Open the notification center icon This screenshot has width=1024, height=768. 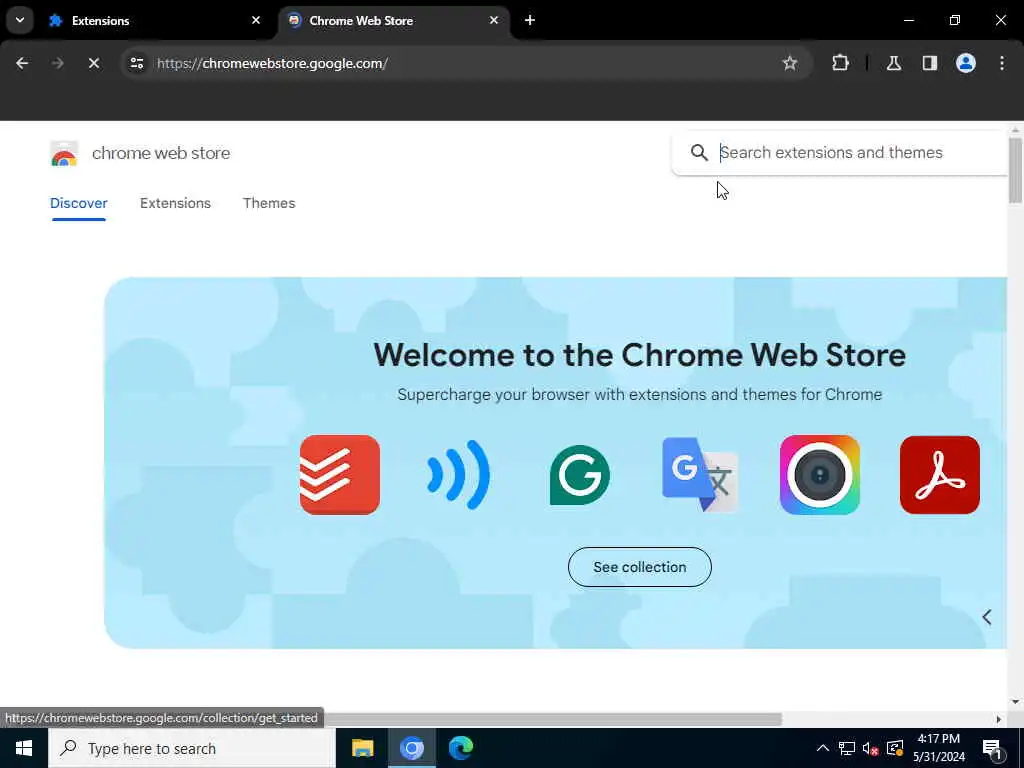[992, 748]
